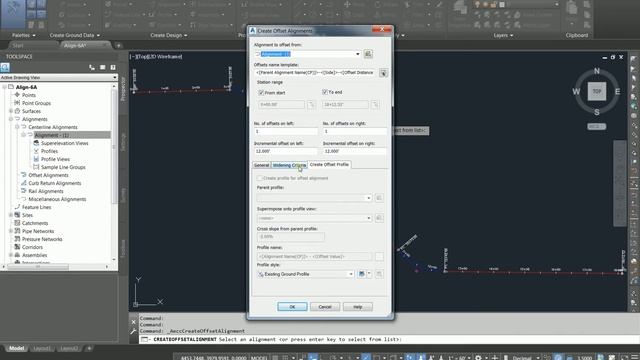Viewport: 640px width, 360px height.
Task: Click Toolspace prospector magnifier icon
Action: (5, 67)
